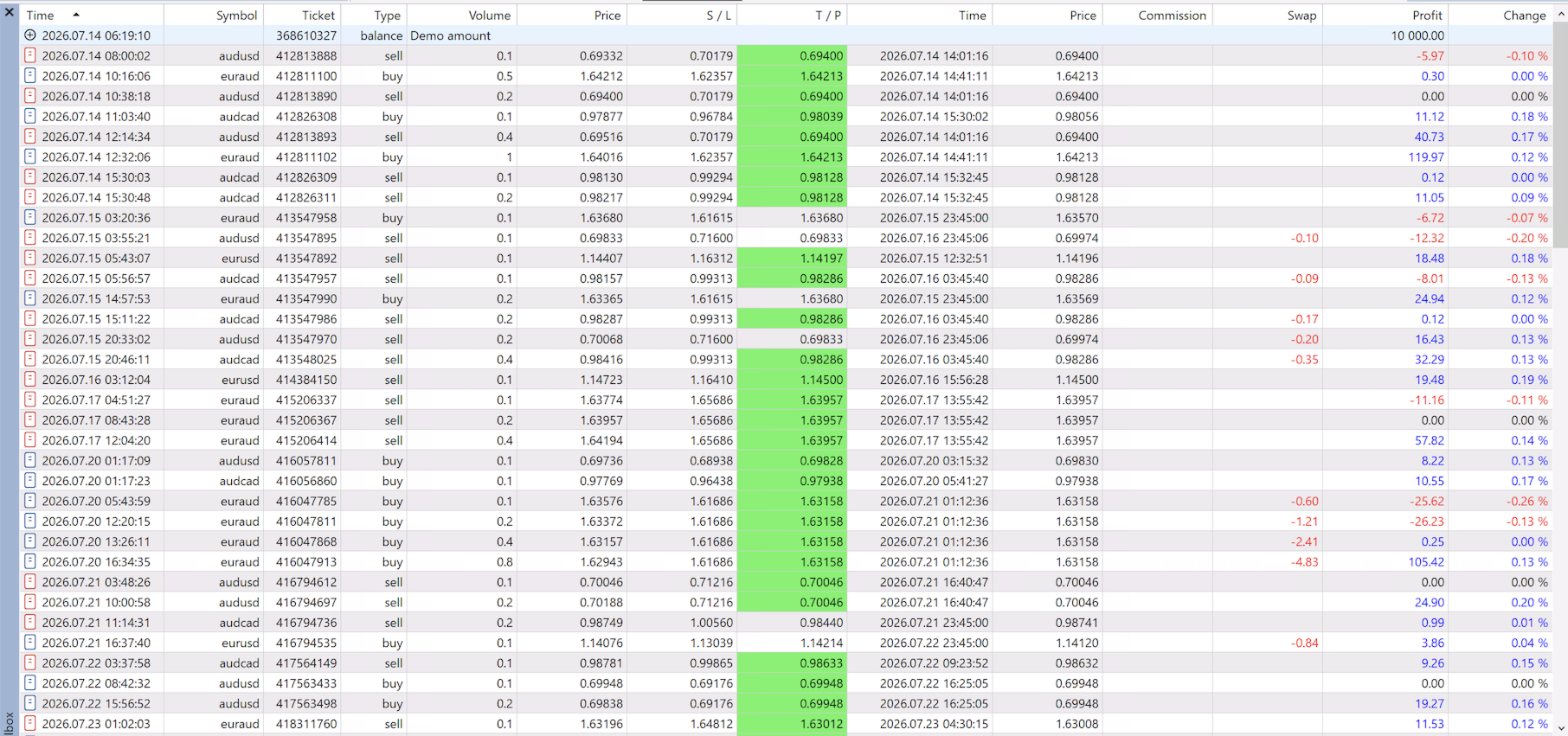Sort the table by the Type header
The width and height of the screenshot is (1568, 736).
[x=374, y=16]
